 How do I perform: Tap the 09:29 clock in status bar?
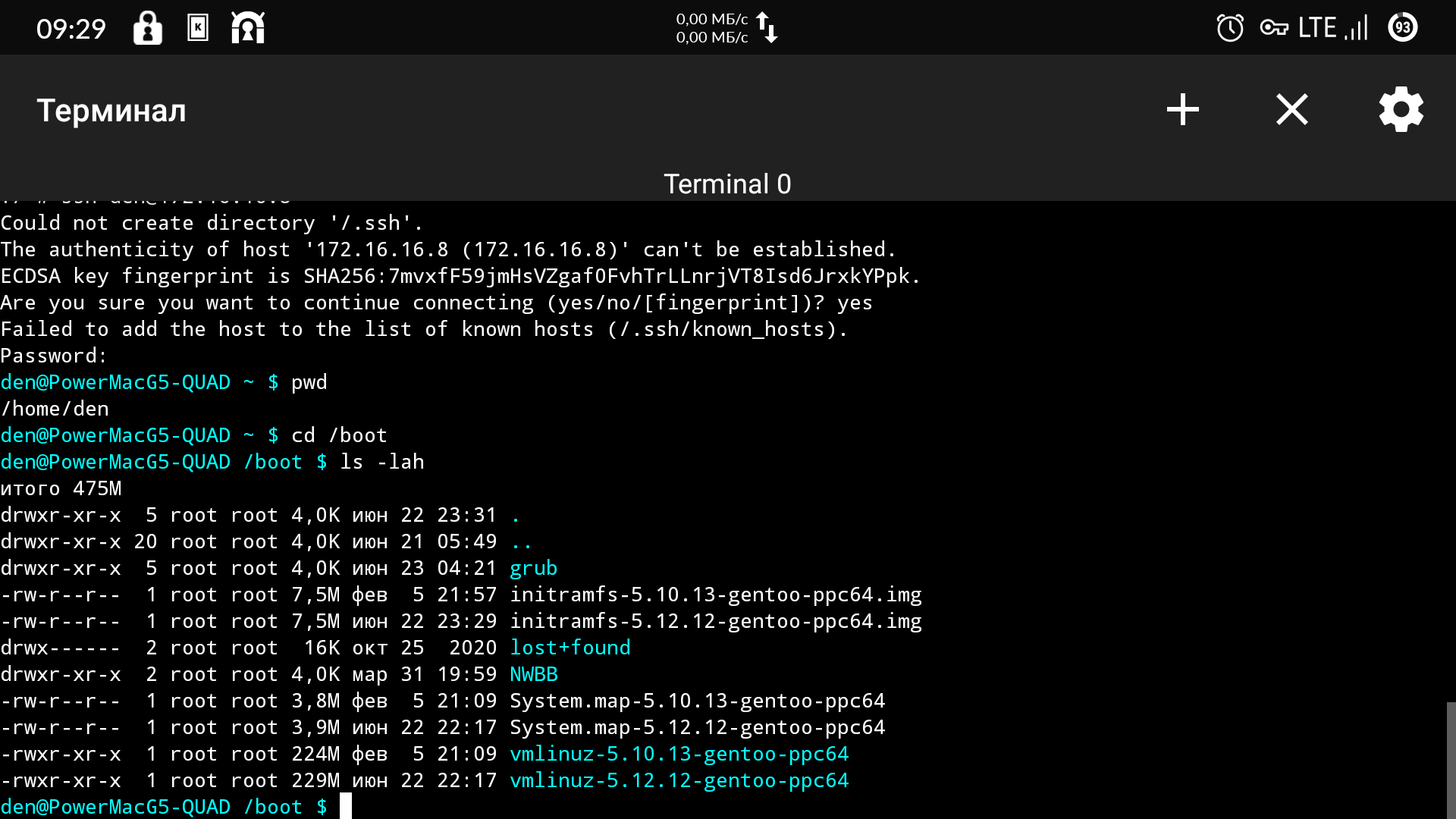click(71, 29)
